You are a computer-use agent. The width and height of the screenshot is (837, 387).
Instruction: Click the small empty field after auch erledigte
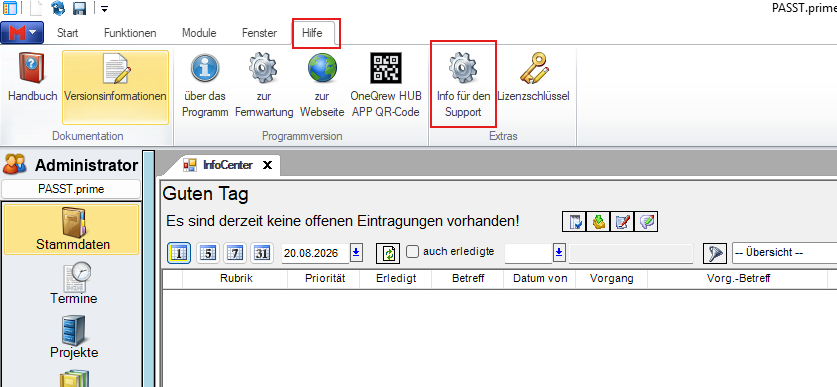tap(528, 253)
